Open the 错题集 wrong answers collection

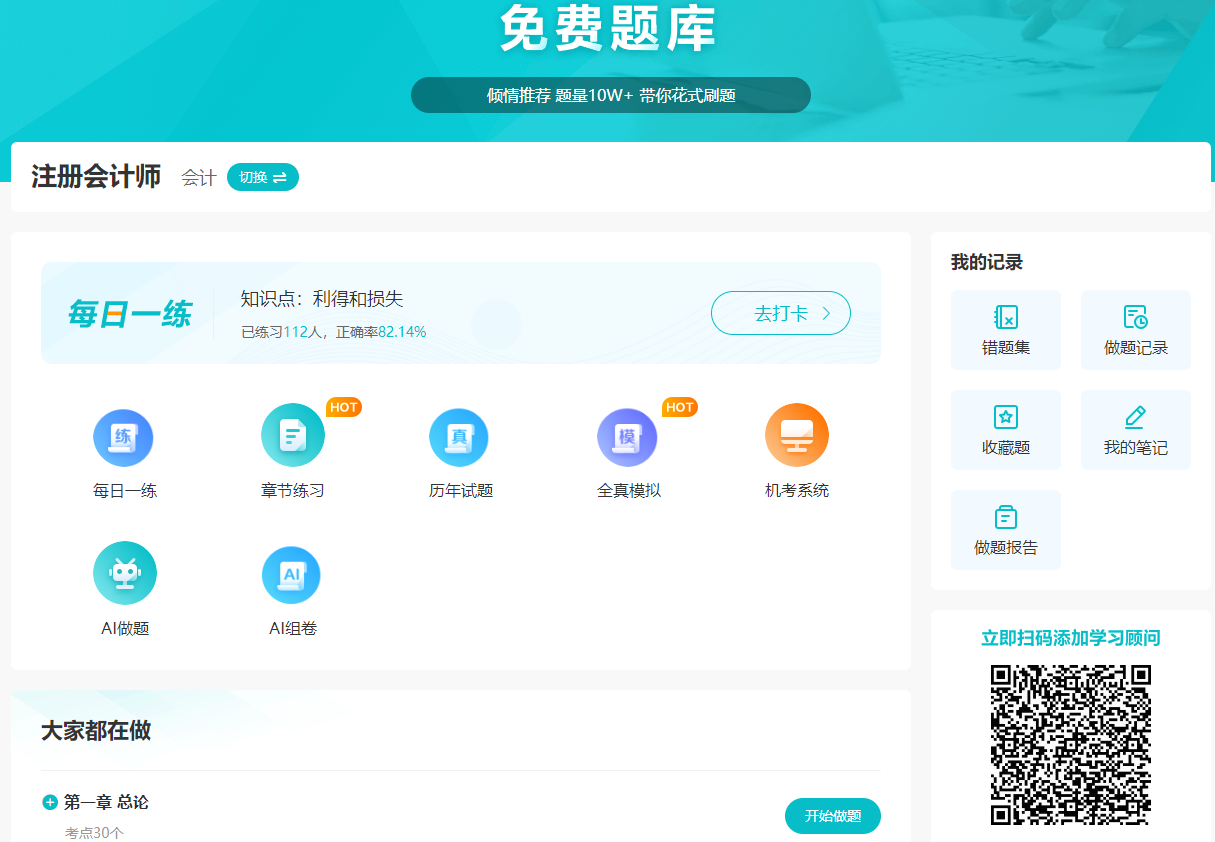(1005, 329)
